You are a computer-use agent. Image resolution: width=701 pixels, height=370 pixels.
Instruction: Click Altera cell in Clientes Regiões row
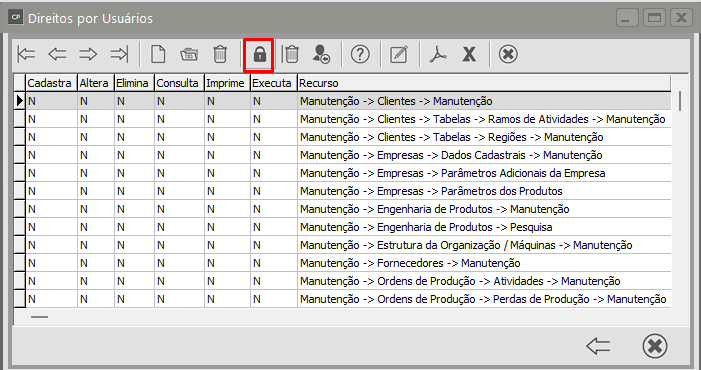coord(96,137)
